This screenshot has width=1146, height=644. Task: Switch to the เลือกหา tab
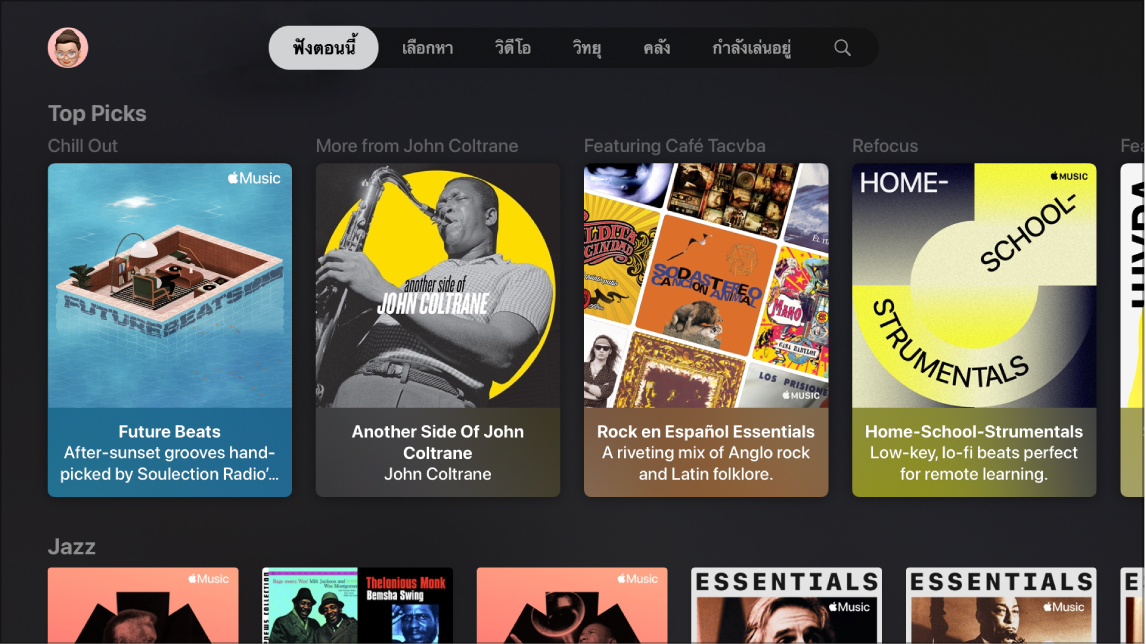click(428, 48)
